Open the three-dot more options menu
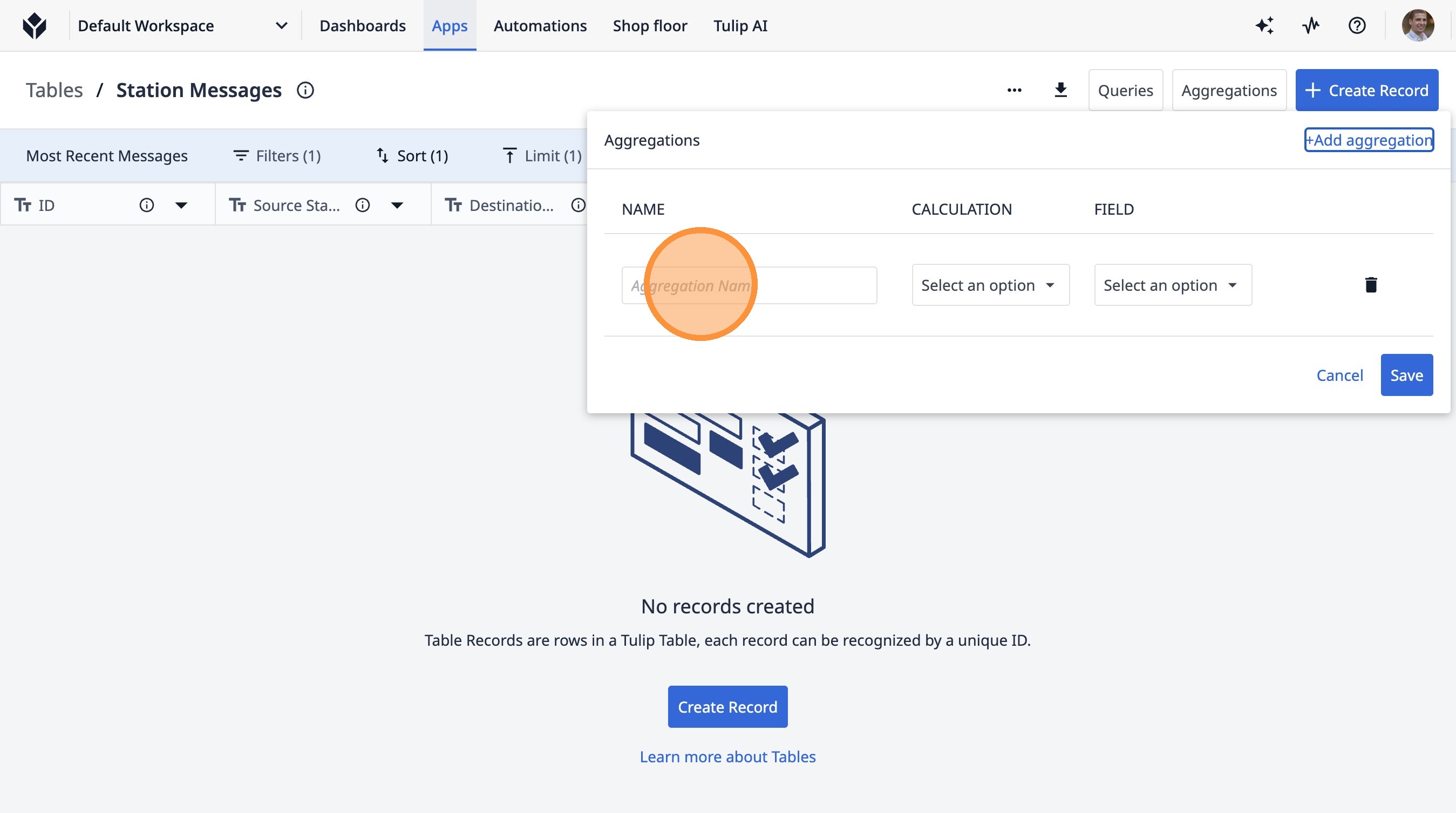 (x=1014, y=91)
